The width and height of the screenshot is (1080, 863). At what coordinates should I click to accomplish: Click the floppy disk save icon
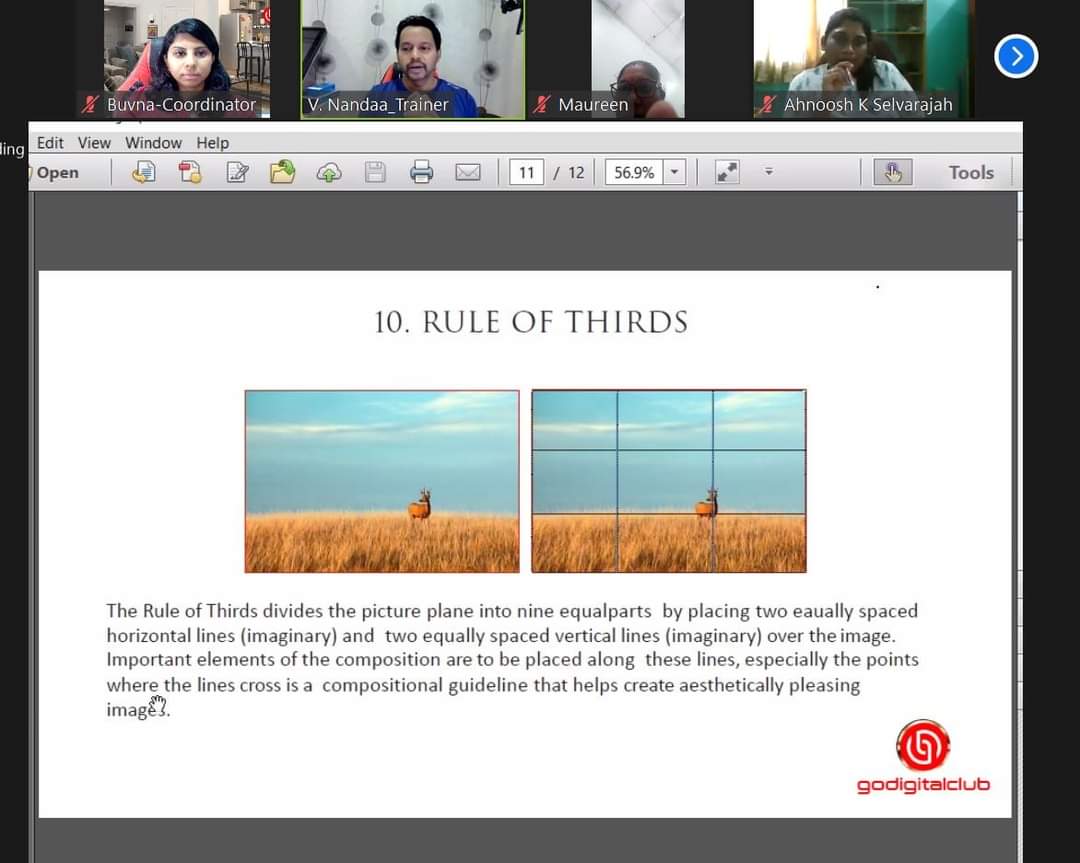coord(375,172)
